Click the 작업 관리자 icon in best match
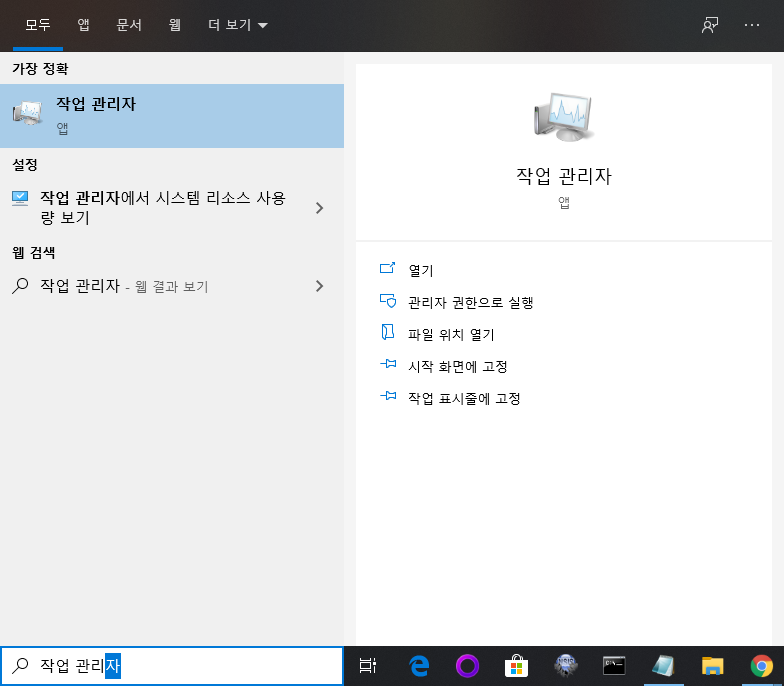 click(x=27, y=113)
